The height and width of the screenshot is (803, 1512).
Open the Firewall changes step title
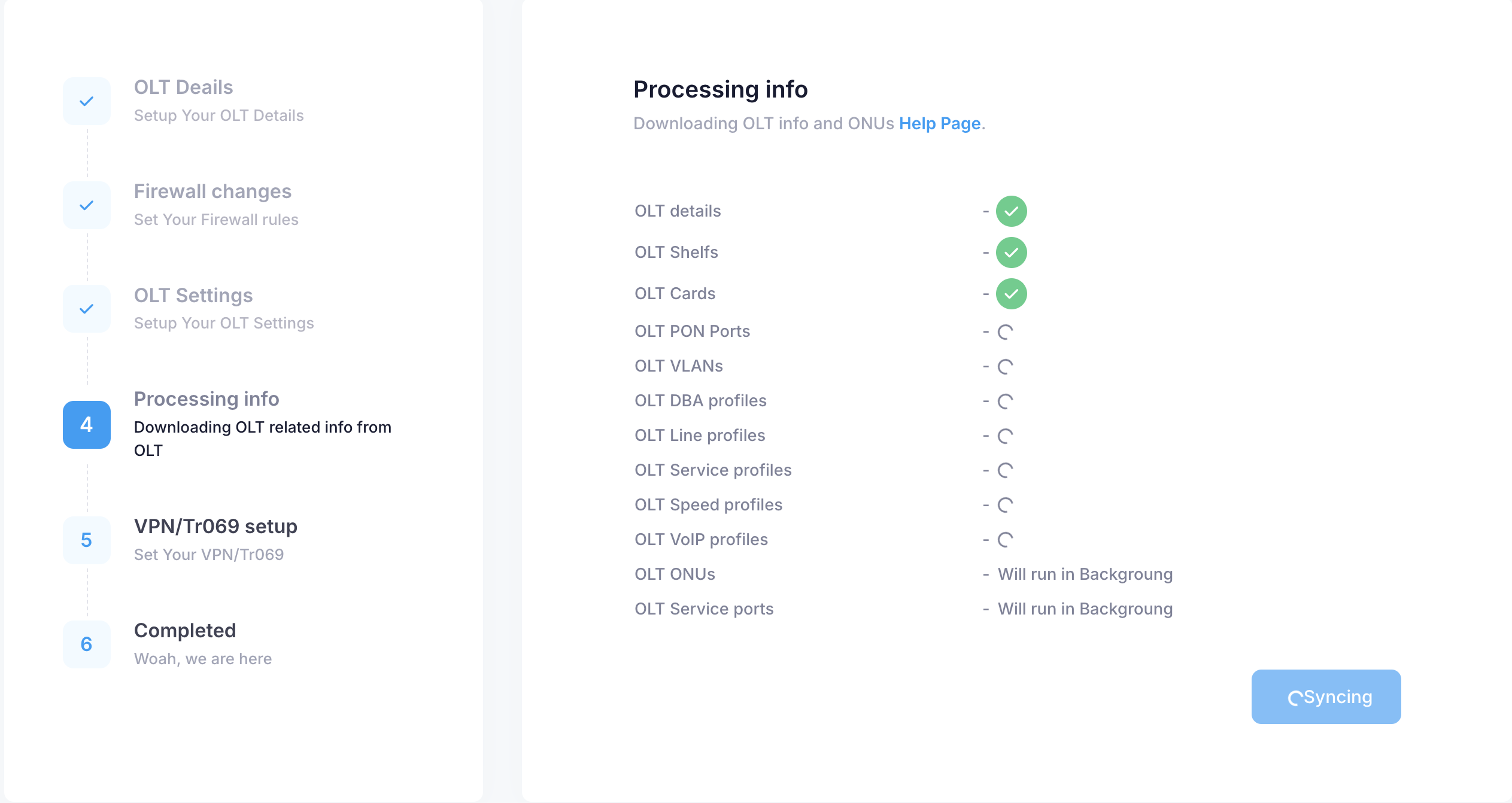pos(212,191)
